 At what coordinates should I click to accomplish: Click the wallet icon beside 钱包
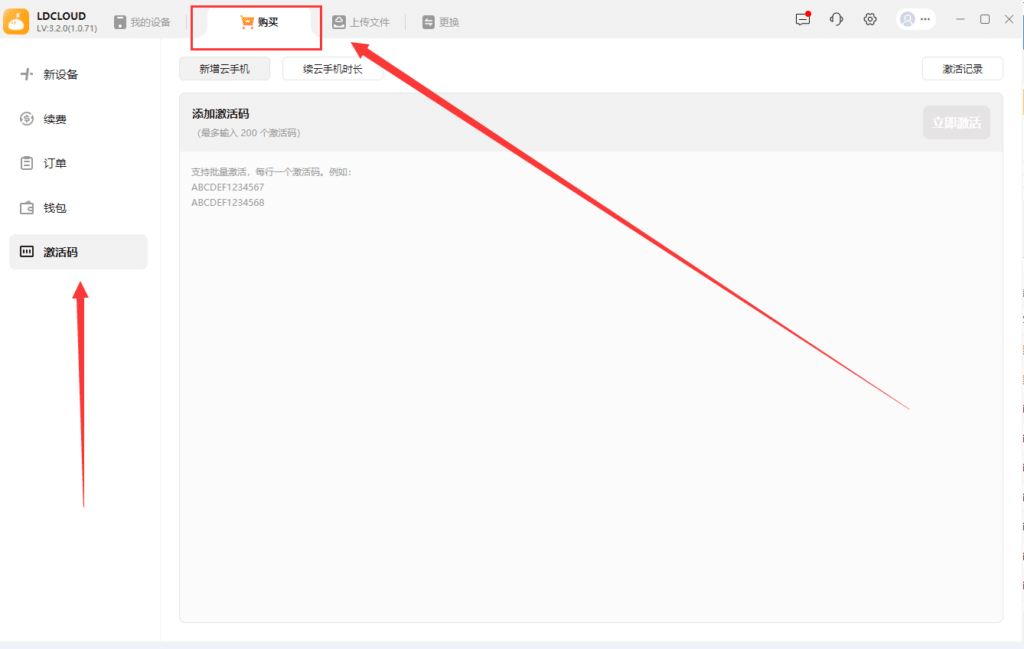point(27,208)
